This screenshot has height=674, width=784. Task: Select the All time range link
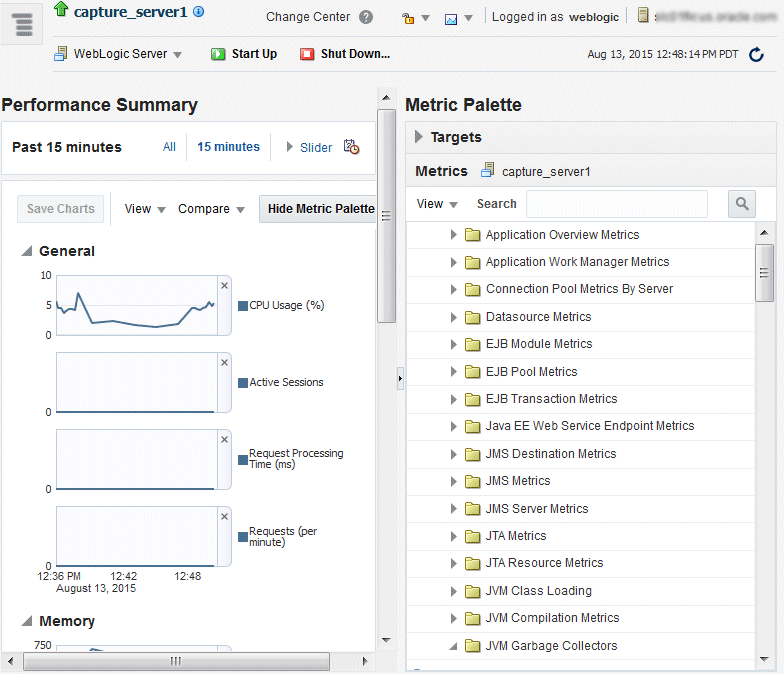pos(169,147)
